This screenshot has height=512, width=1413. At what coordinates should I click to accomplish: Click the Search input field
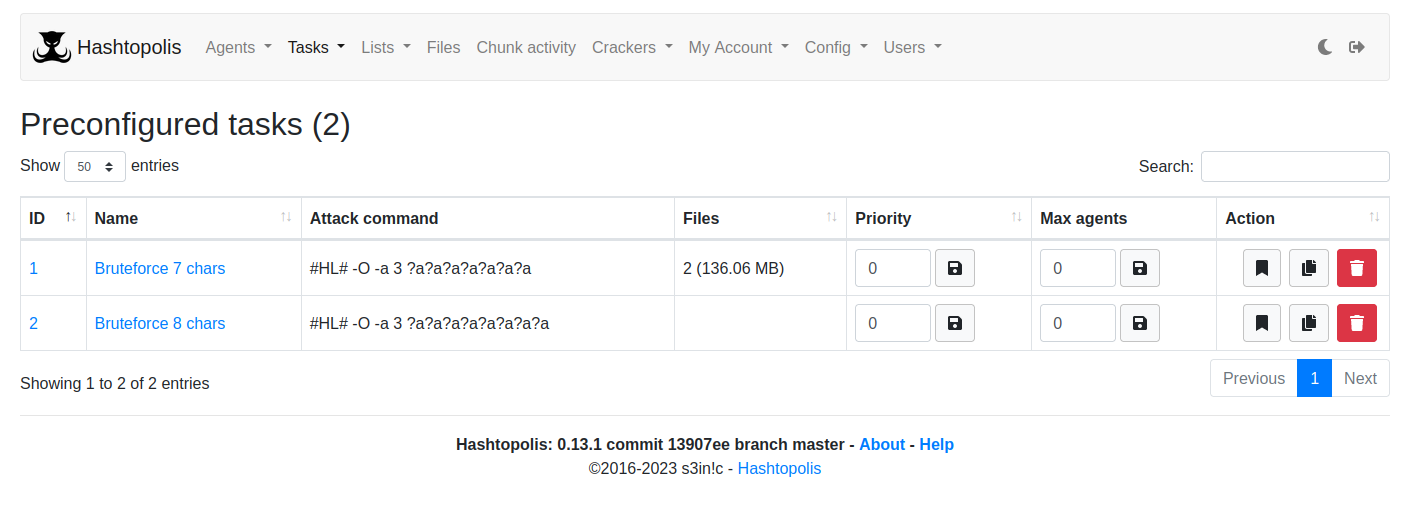pyautogui.click(x=1295, y=167)
